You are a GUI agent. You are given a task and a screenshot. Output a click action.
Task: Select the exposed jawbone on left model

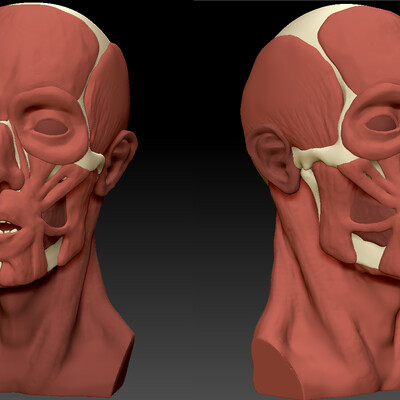click(x=53, y=254)
